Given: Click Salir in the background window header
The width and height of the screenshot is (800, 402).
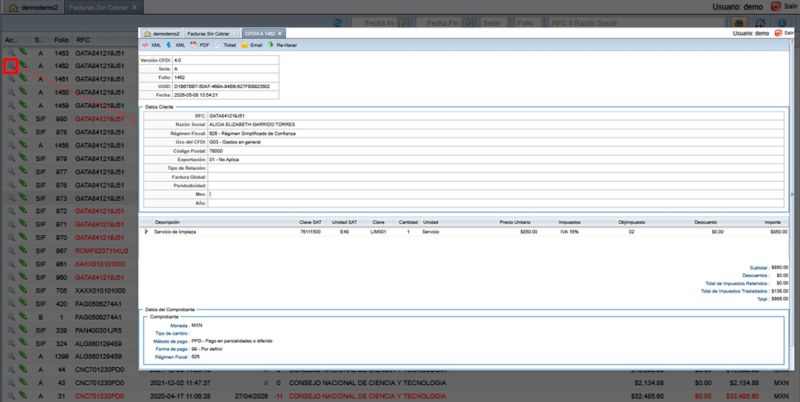Looking at the screenshot, I should click(x=785, y=7).
